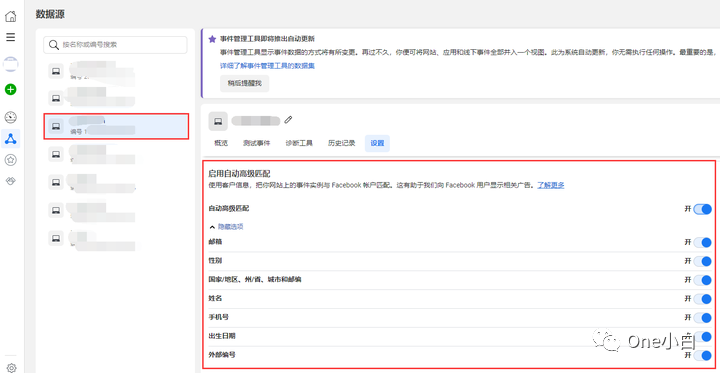Open the home icon in left sidebar

point(11,17)
